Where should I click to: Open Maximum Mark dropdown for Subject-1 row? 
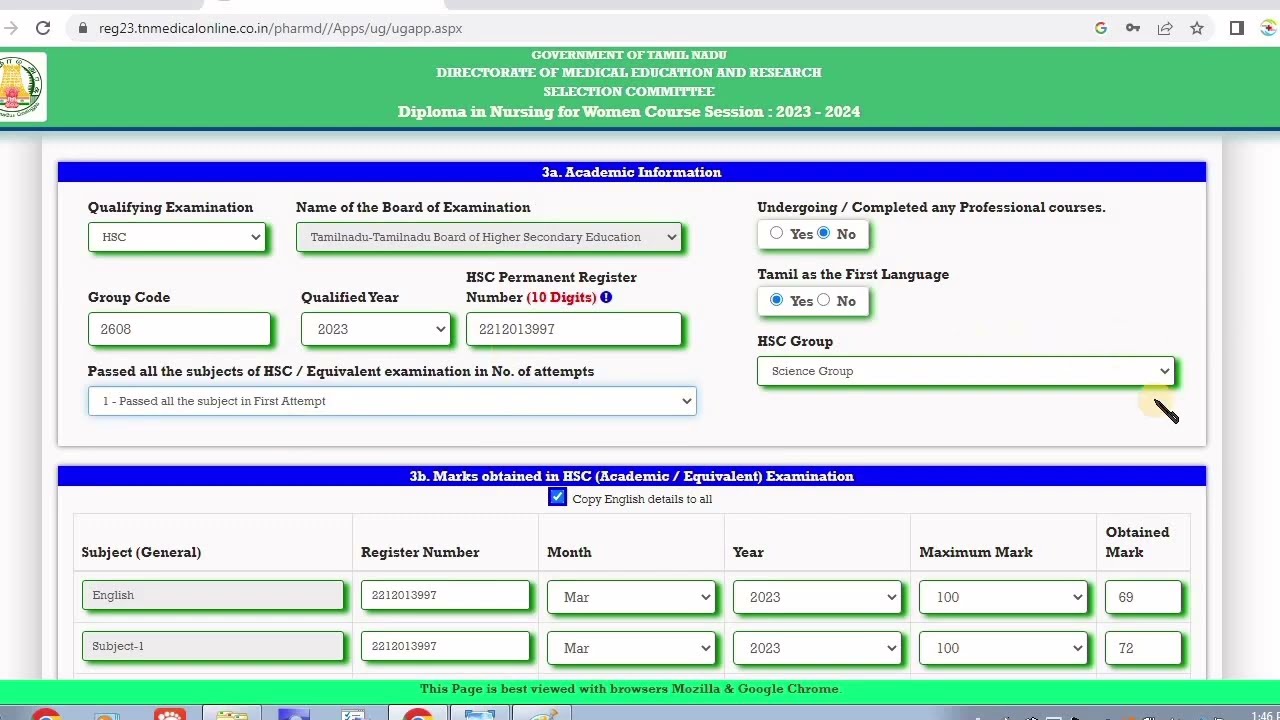pyautogui.click(x=1003, y=648)
